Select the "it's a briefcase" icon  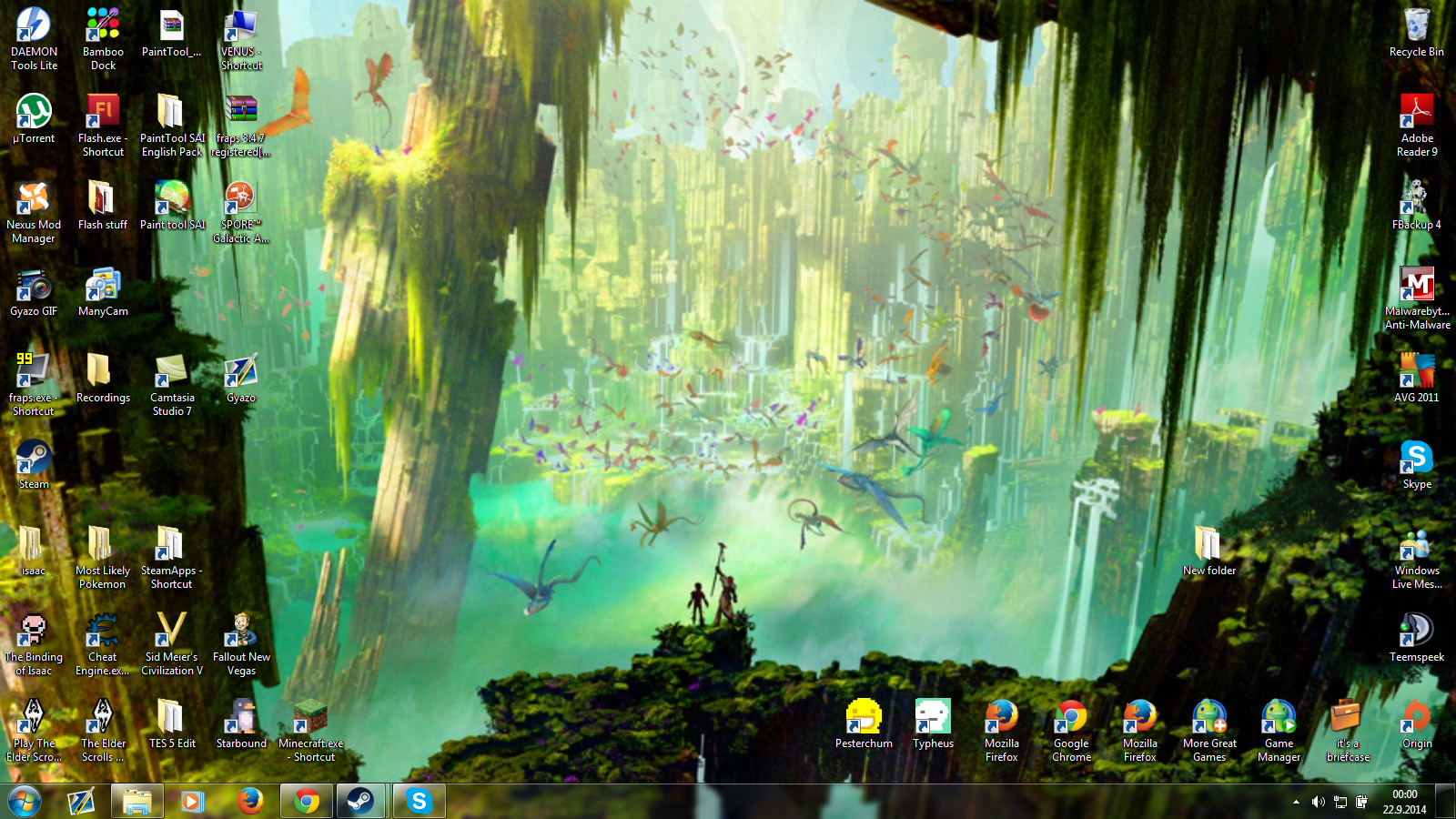1348,732
